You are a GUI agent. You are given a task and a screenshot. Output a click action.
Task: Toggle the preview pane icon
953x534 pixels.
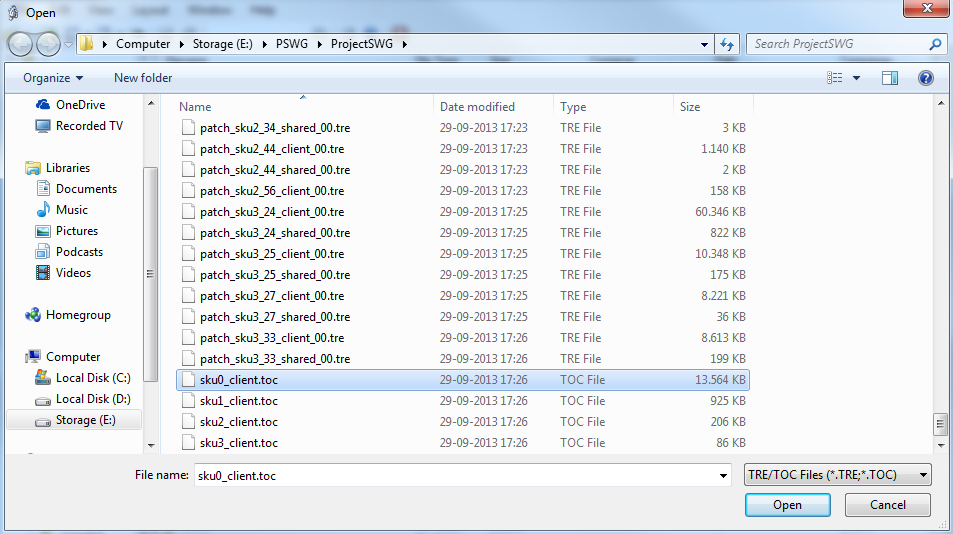(890, 78)
